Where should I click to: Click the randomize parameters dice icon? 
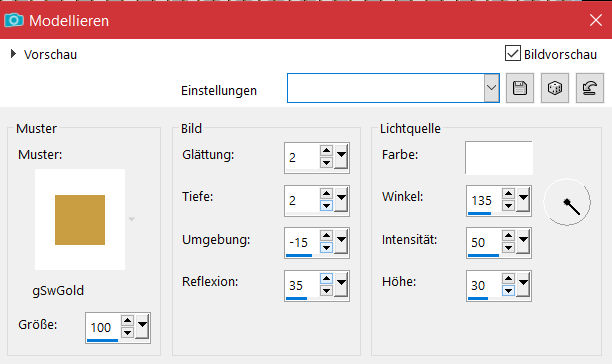click(x=555, y=88)
